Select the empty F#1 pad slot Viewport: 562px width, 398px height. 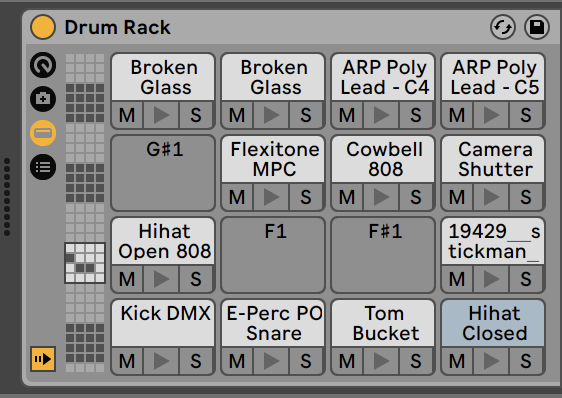[x=383, y=255]
